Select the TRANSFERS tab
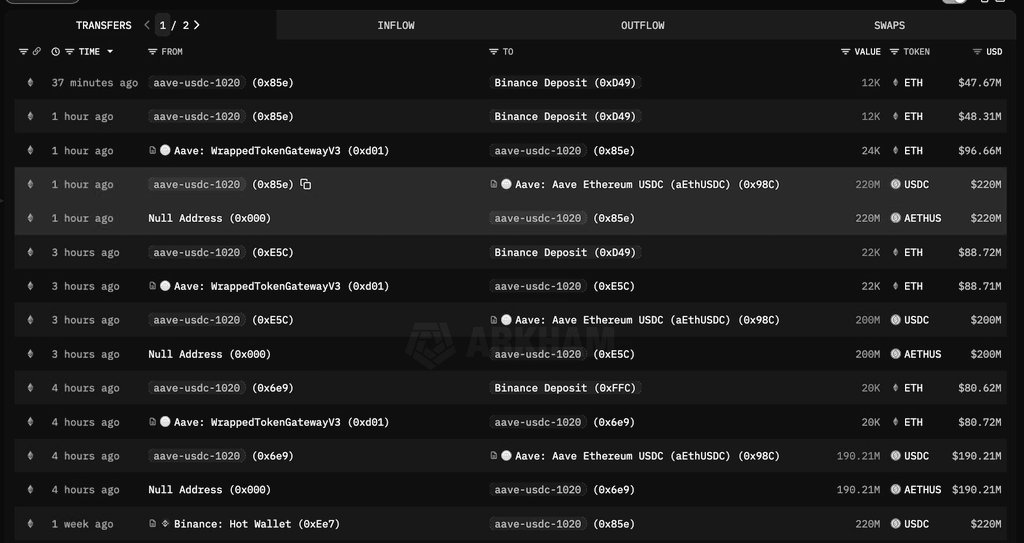This screenshot has height=543, width=1024. 103,25
